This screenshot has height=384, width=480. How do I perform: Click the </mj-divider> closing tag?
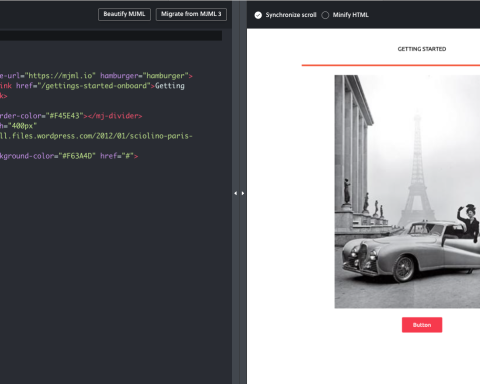point(115,116)
